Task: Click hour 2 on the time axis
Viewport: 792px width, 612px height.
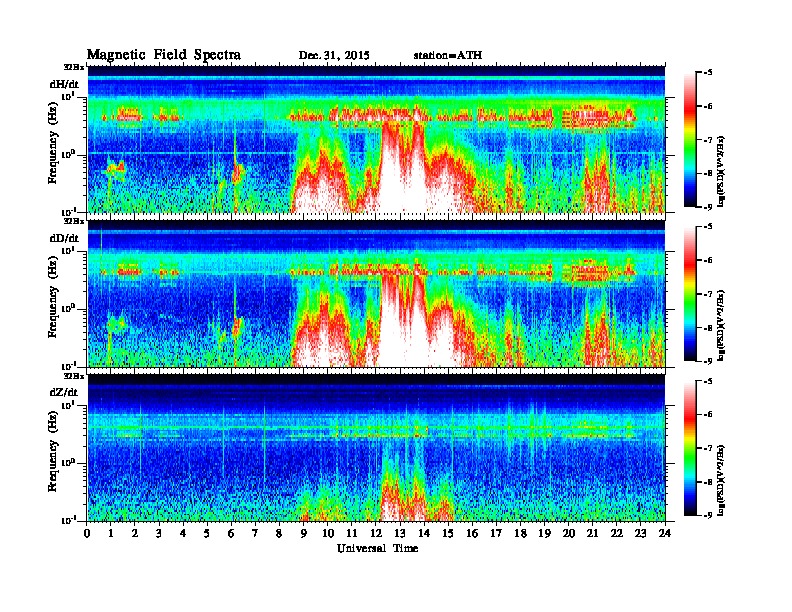Action: (135, 533)
